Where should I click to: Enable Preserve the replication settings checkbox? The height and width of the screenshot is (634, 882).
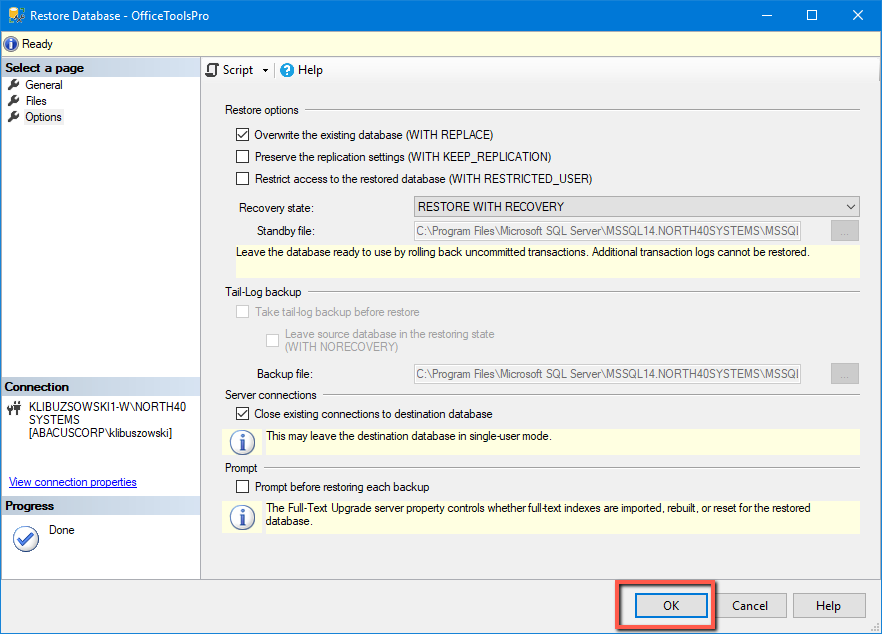pos(242,156)
